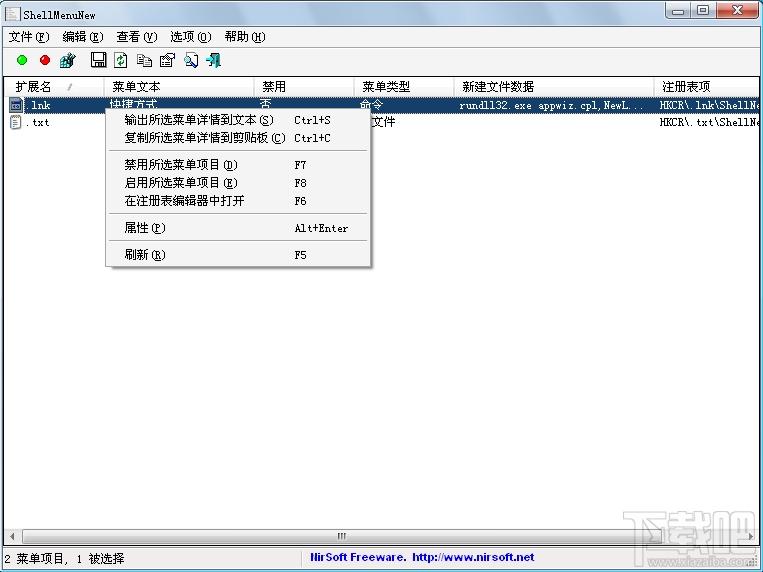Viewport: 763px width, 572px height.
Task: Select 启用所选菜单项目 in context menu
Action: 238,183
